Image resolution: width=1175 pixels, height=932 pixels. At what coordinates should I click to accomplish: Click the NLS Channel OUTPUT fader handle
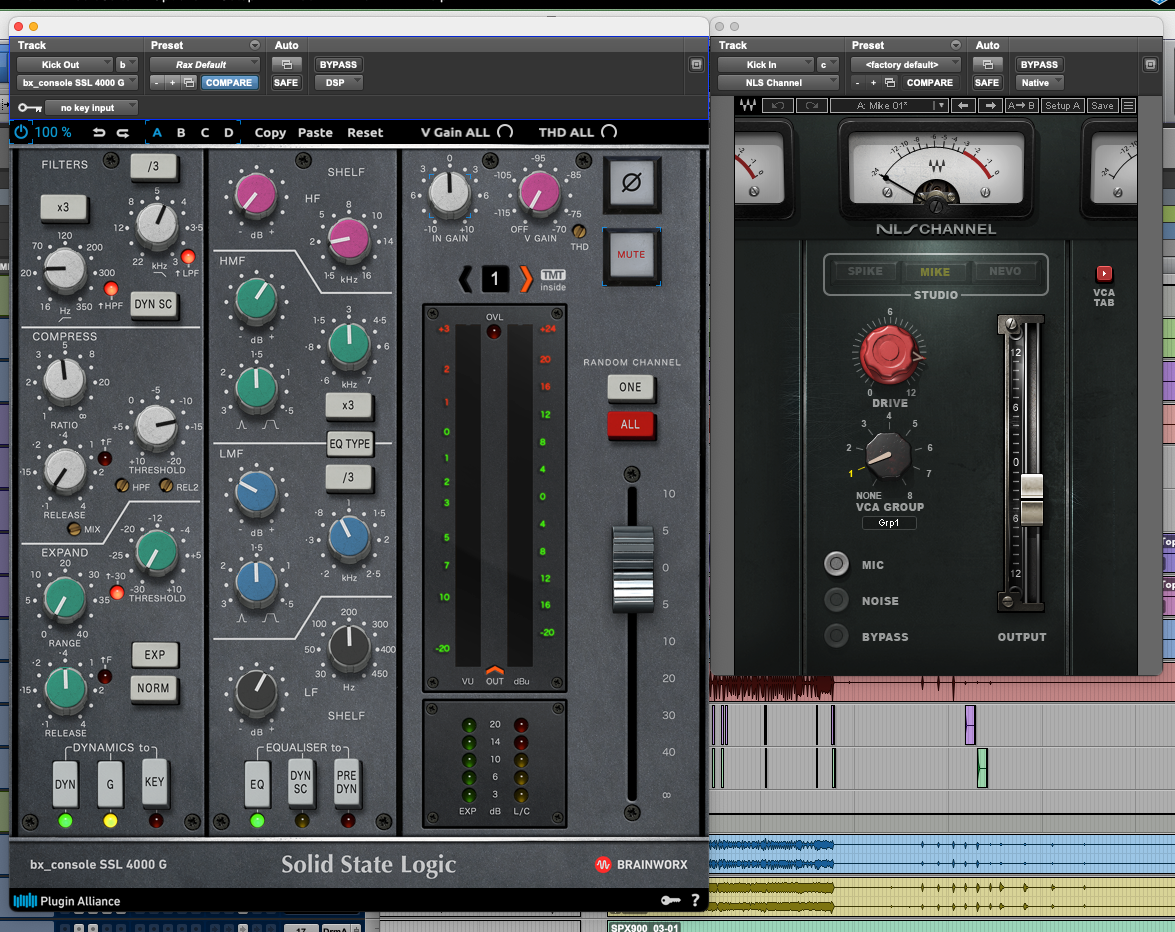1032,499
